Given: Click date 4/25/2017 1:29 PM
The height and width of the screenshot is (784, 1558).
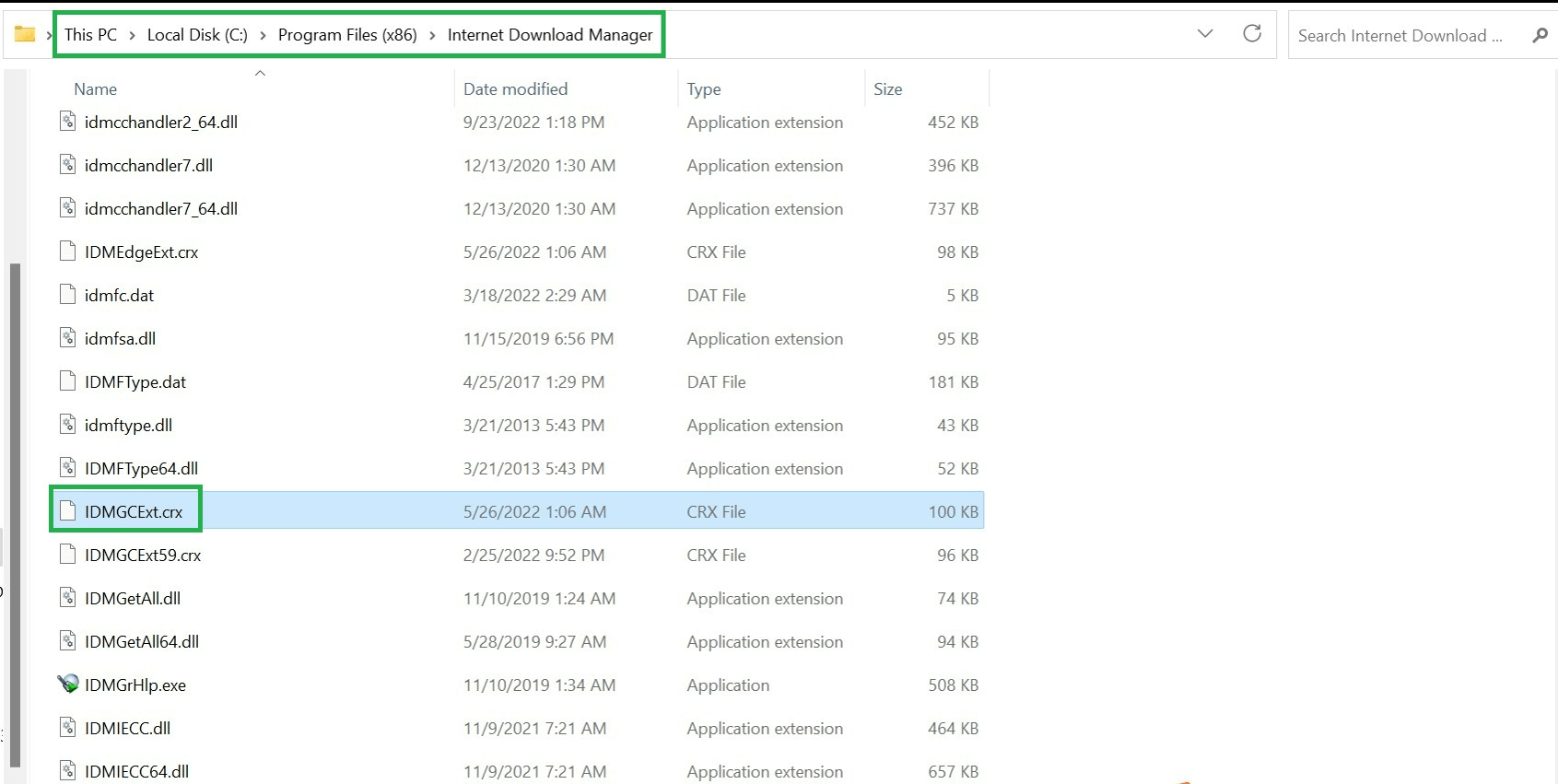Looking at the screenshot, I should tap(533, 381).
